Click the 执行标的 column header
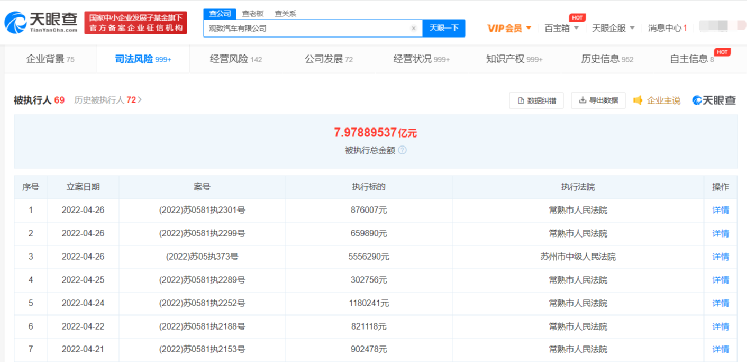 369,187
